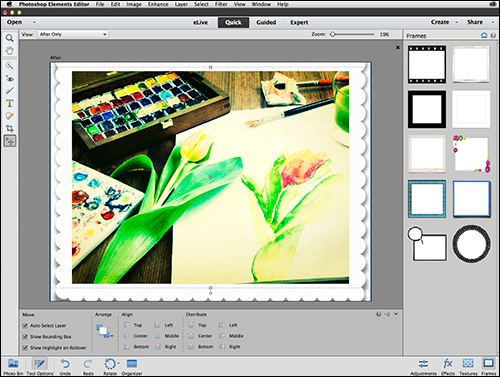This screenshot has width=500, height=377.
Task: Click the Open button
Action: [14, 22]
